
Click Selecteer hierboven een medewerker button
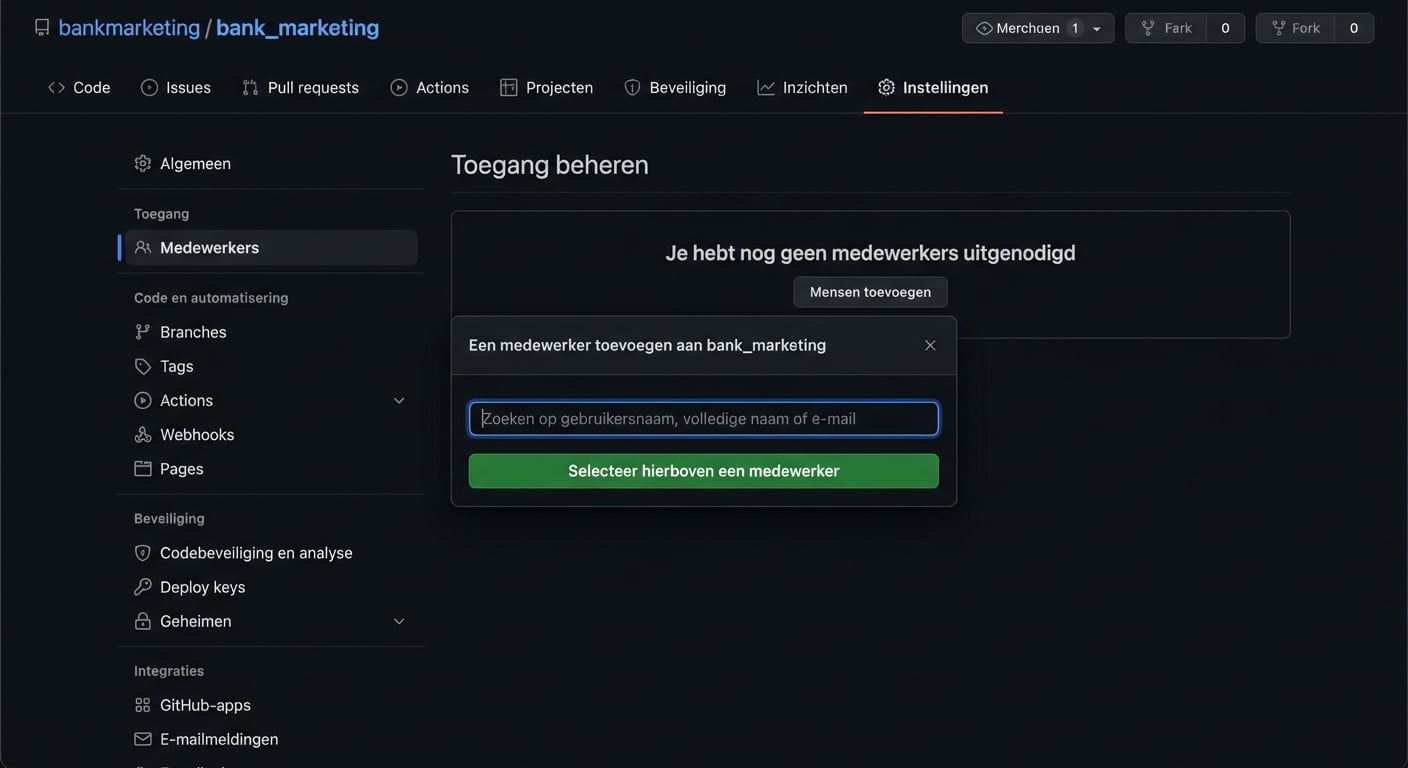pyautogui.click(x=703, y=471)
